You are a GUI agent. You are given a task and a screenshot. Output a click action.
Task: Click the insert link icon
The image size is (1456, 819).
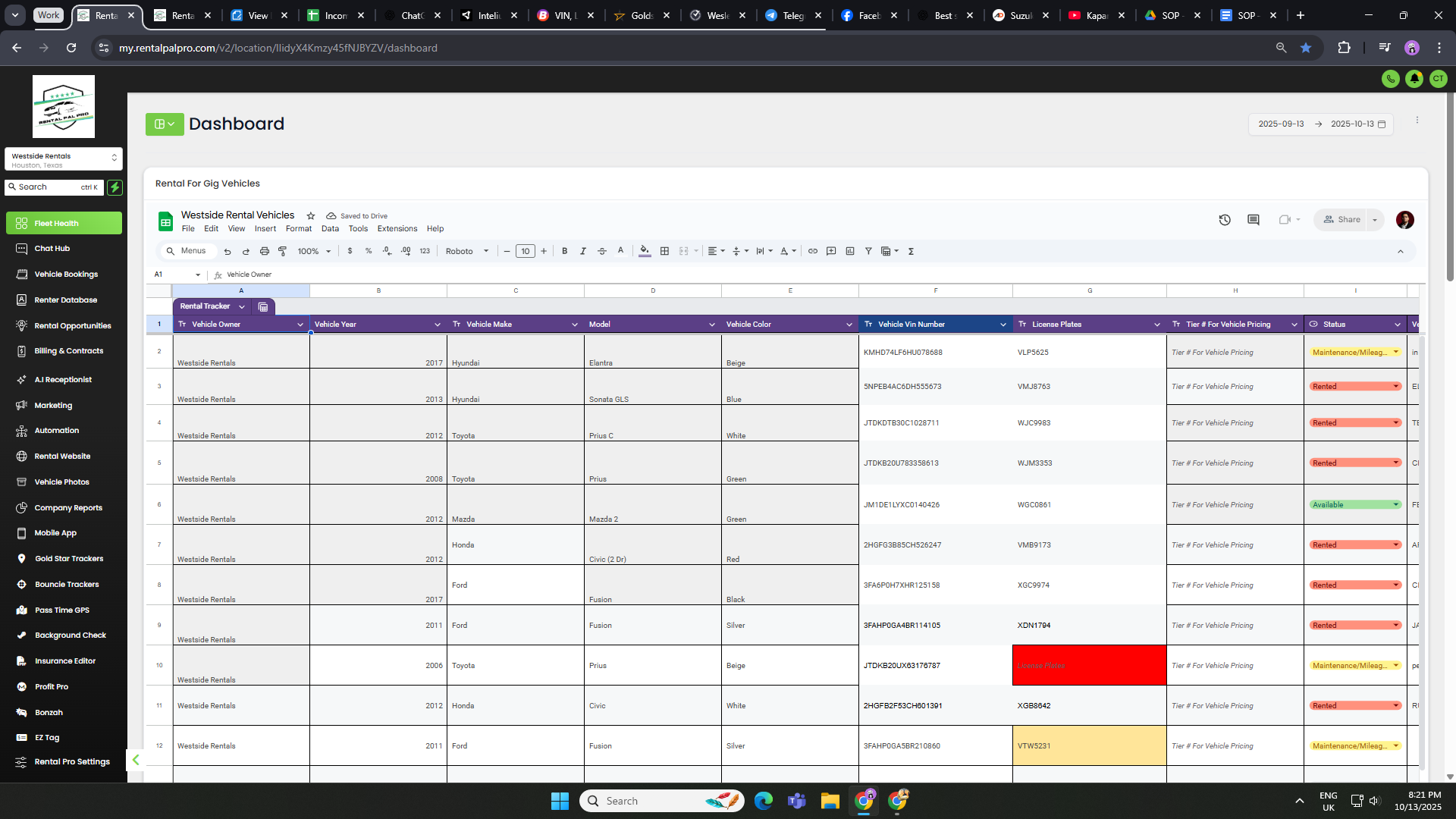coord(813,251)
